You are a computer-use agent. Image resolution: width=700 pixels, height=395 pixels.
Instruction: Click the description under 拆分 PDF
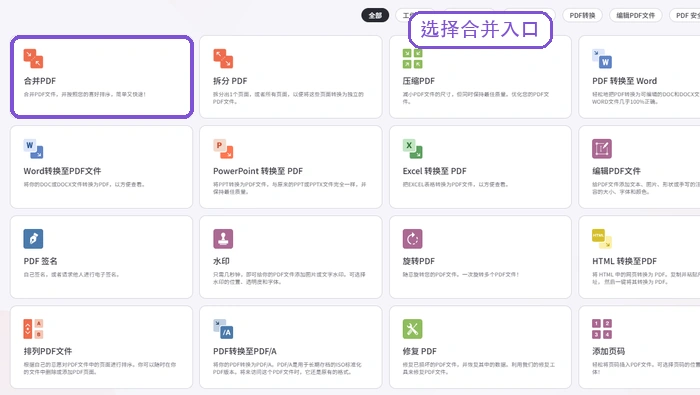click(288, 98)
